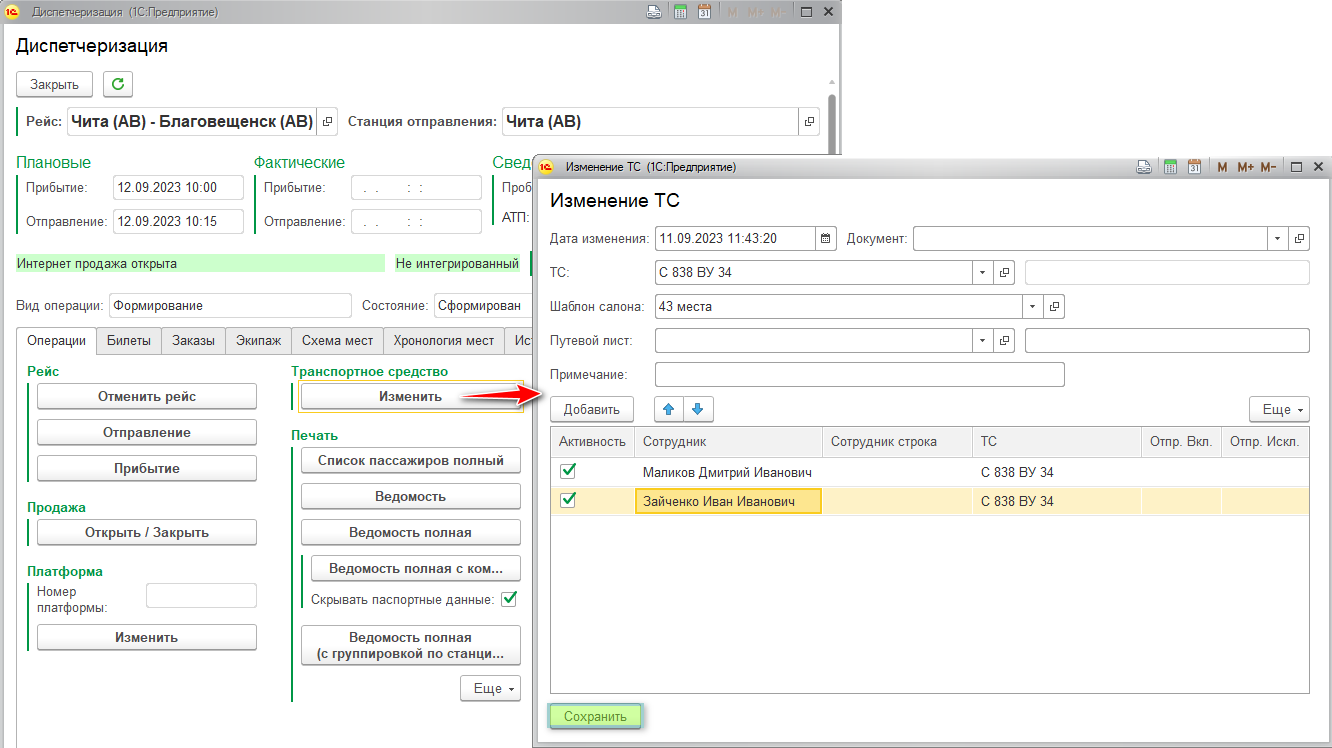The width and height of the screenshot is (1332, 748).
Task: Move row up with blue arrow
Action: 669,409
